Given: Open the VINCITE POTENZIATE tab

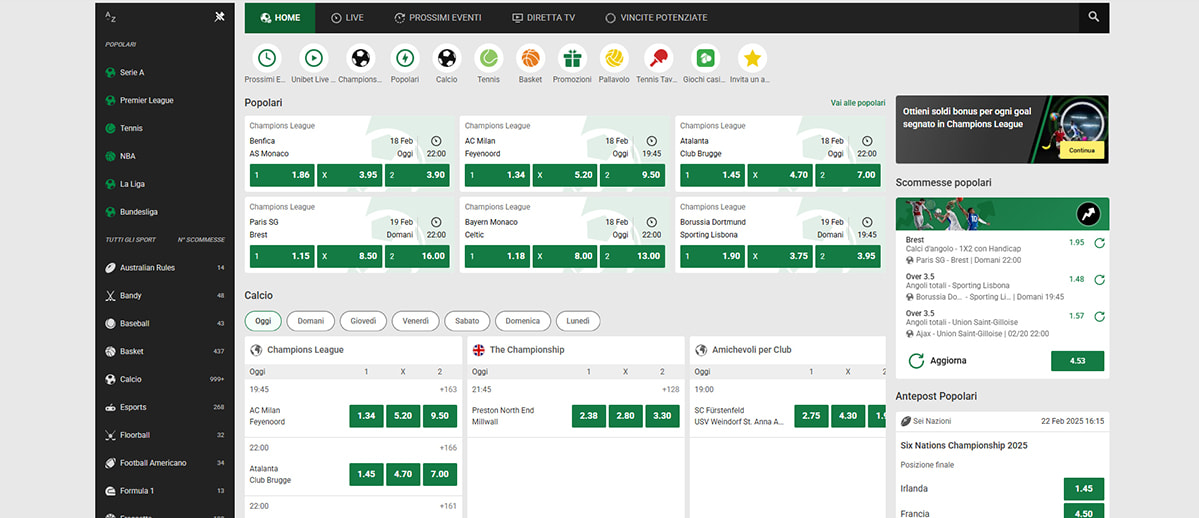Looking at the screenshot, I should [656, 18].
